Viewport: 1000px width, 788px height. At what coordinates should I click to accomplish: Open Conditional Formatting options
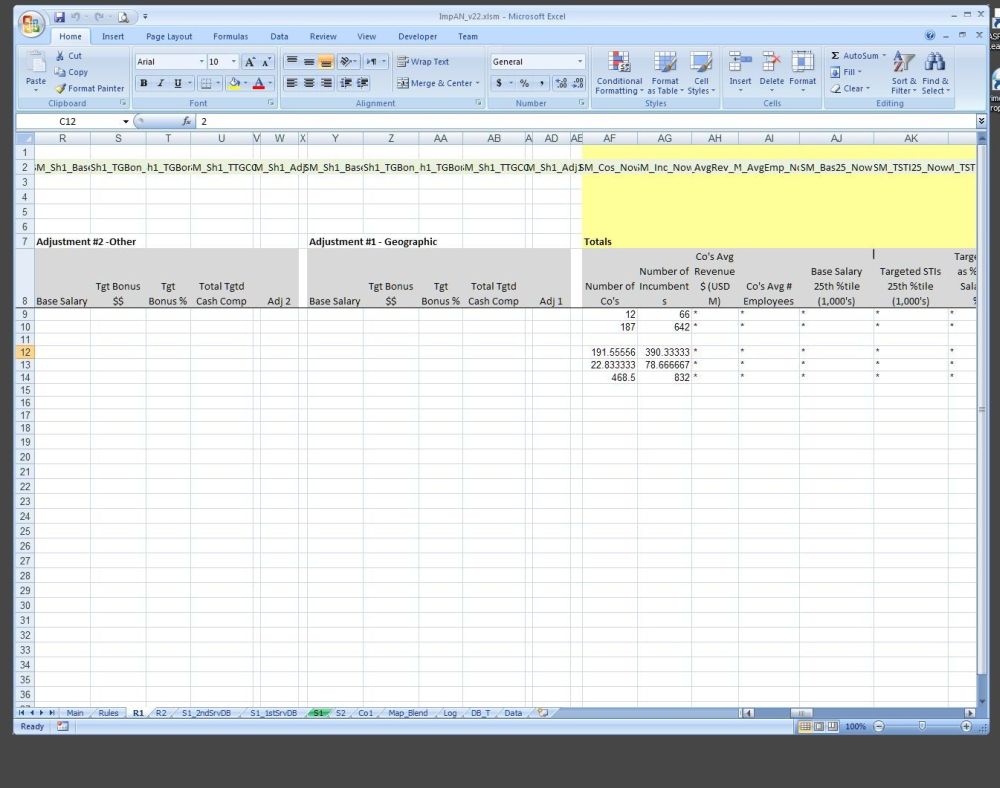click(619, 64)
